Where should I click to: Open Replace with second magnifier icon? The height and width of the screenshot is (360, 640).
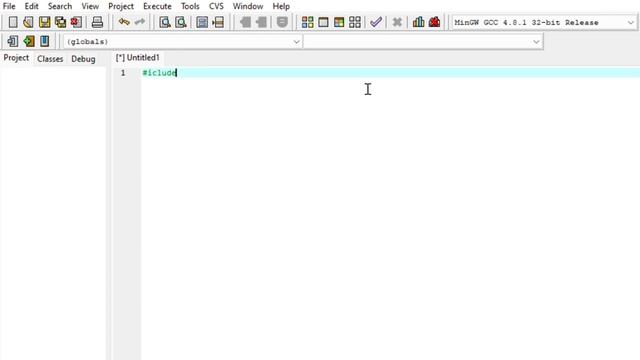coord(181,22)
